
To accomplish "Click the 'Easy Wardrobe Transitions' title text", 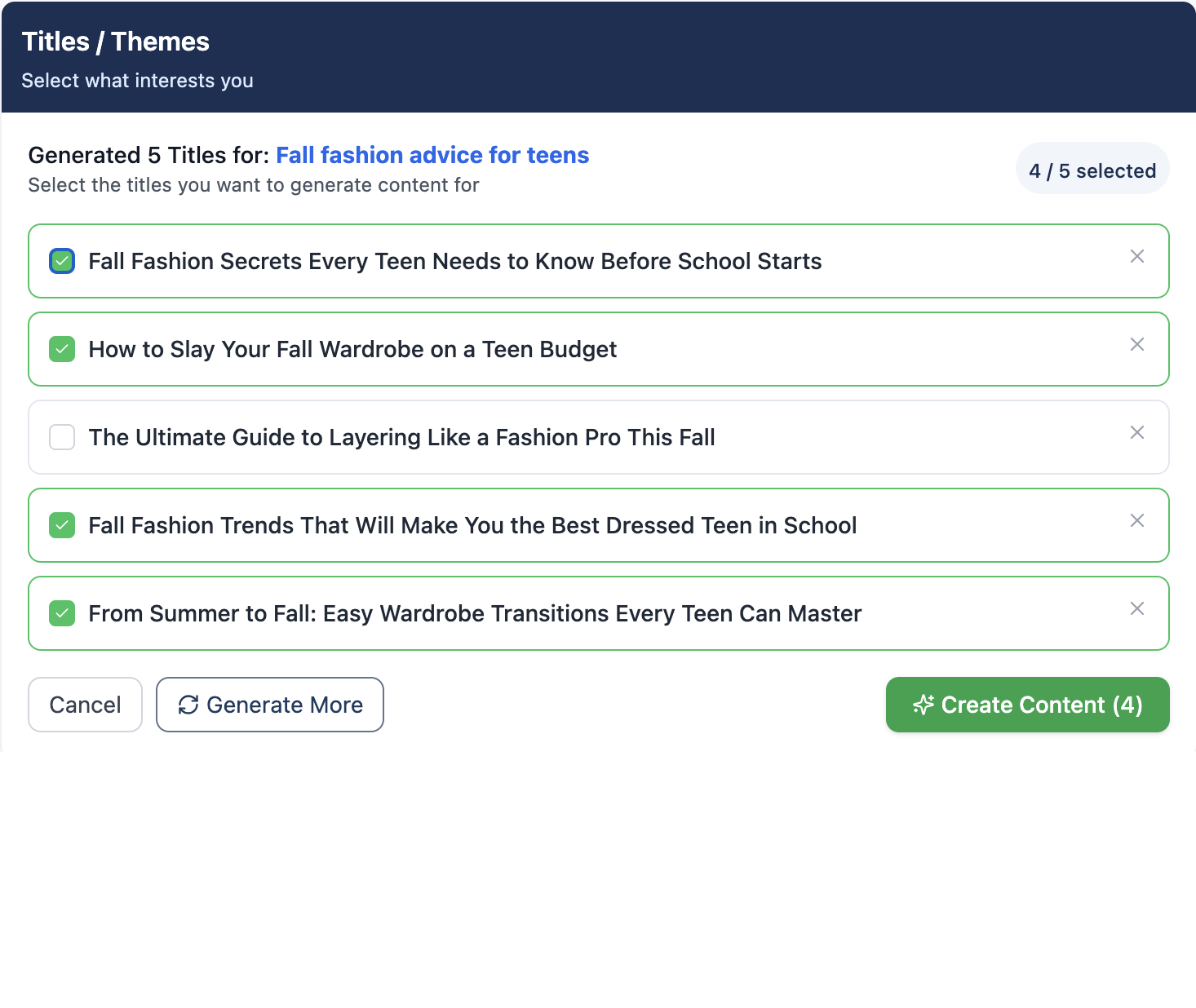I will tap(475, 613).
